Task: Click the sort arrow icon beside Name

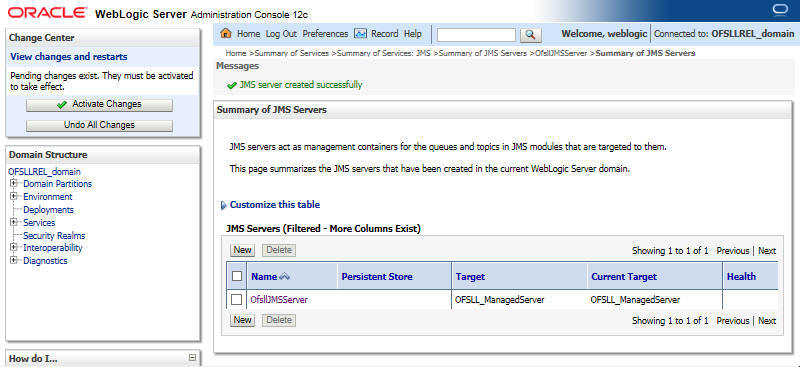Action: [x=284, y=277]
